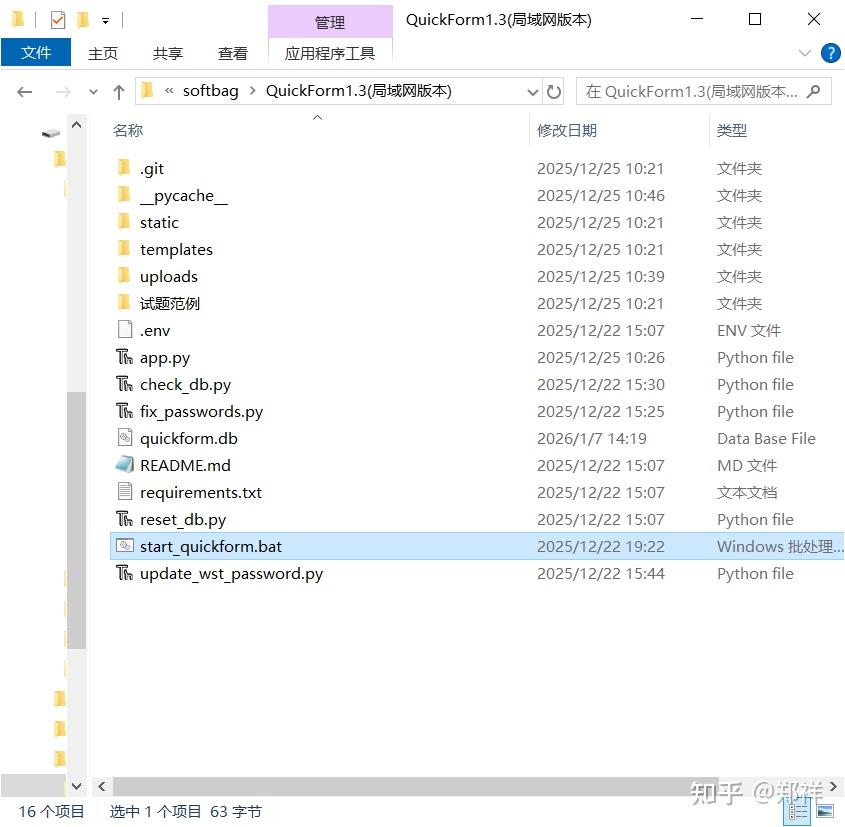Click the date 2026/1/7 14:19
This screenshot has height=827, width=845.
(x=591, y=439)
